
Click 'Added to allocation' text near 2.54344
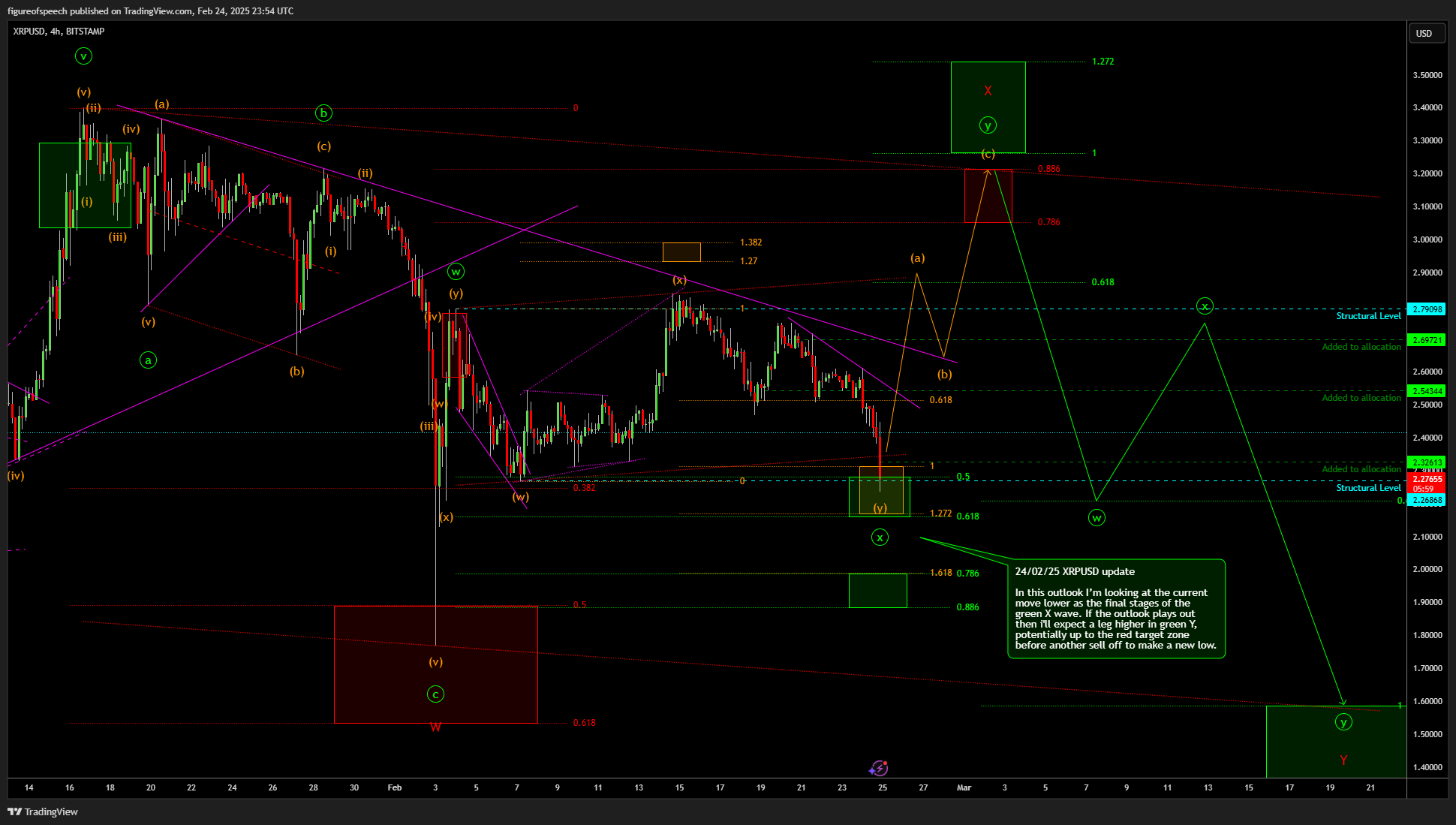(1361, 398)
